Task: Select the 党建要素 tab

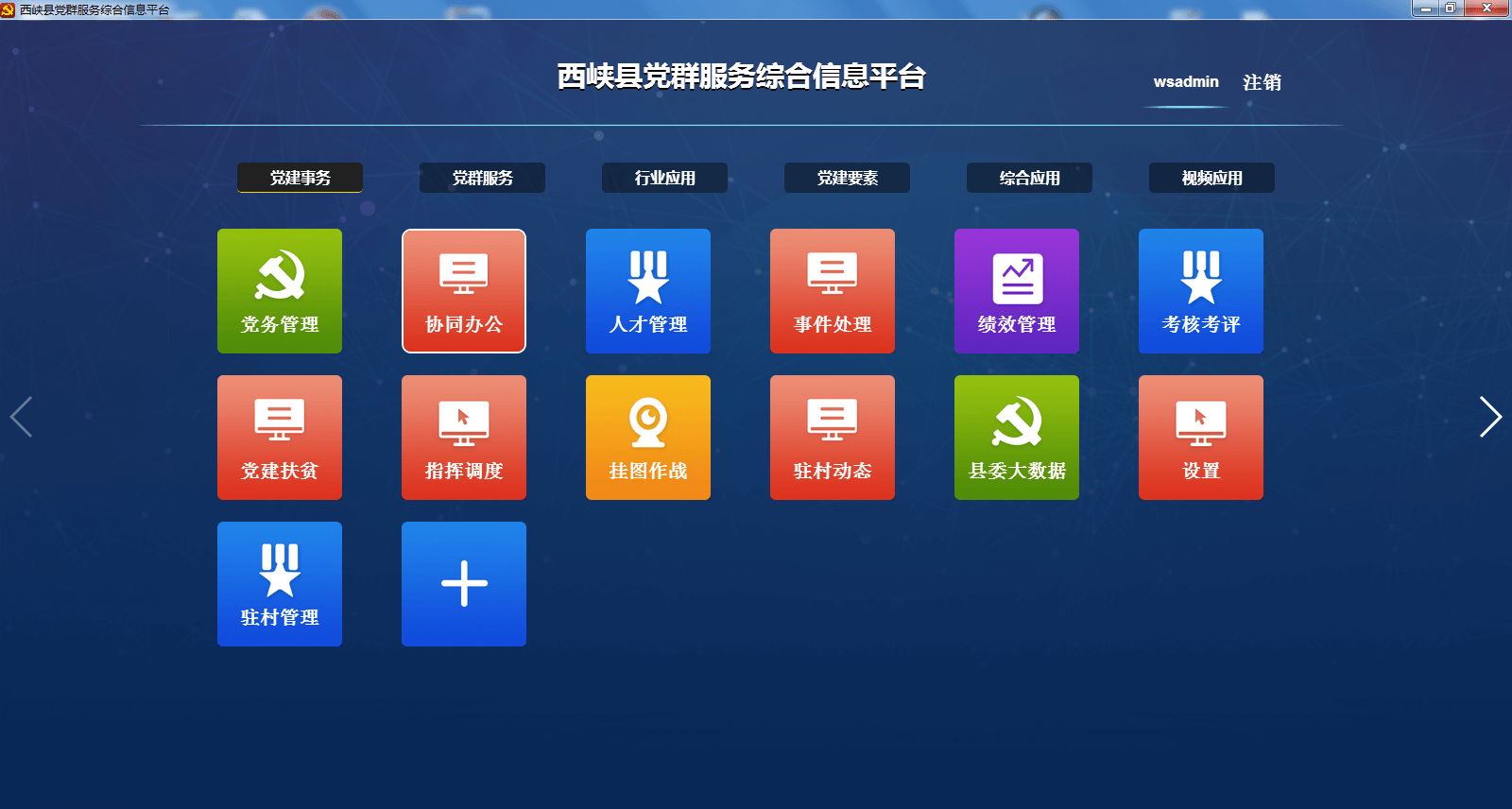Action: tap(847, 178)
